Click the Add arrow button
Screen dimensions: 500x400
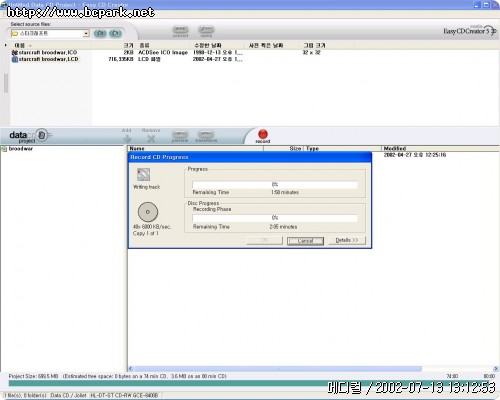click(127, 136)
